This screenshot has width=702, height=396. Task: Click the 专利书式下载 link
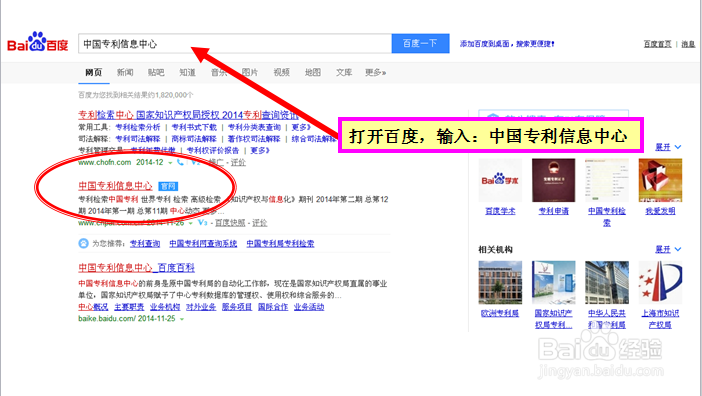click(x=194, y=127)
